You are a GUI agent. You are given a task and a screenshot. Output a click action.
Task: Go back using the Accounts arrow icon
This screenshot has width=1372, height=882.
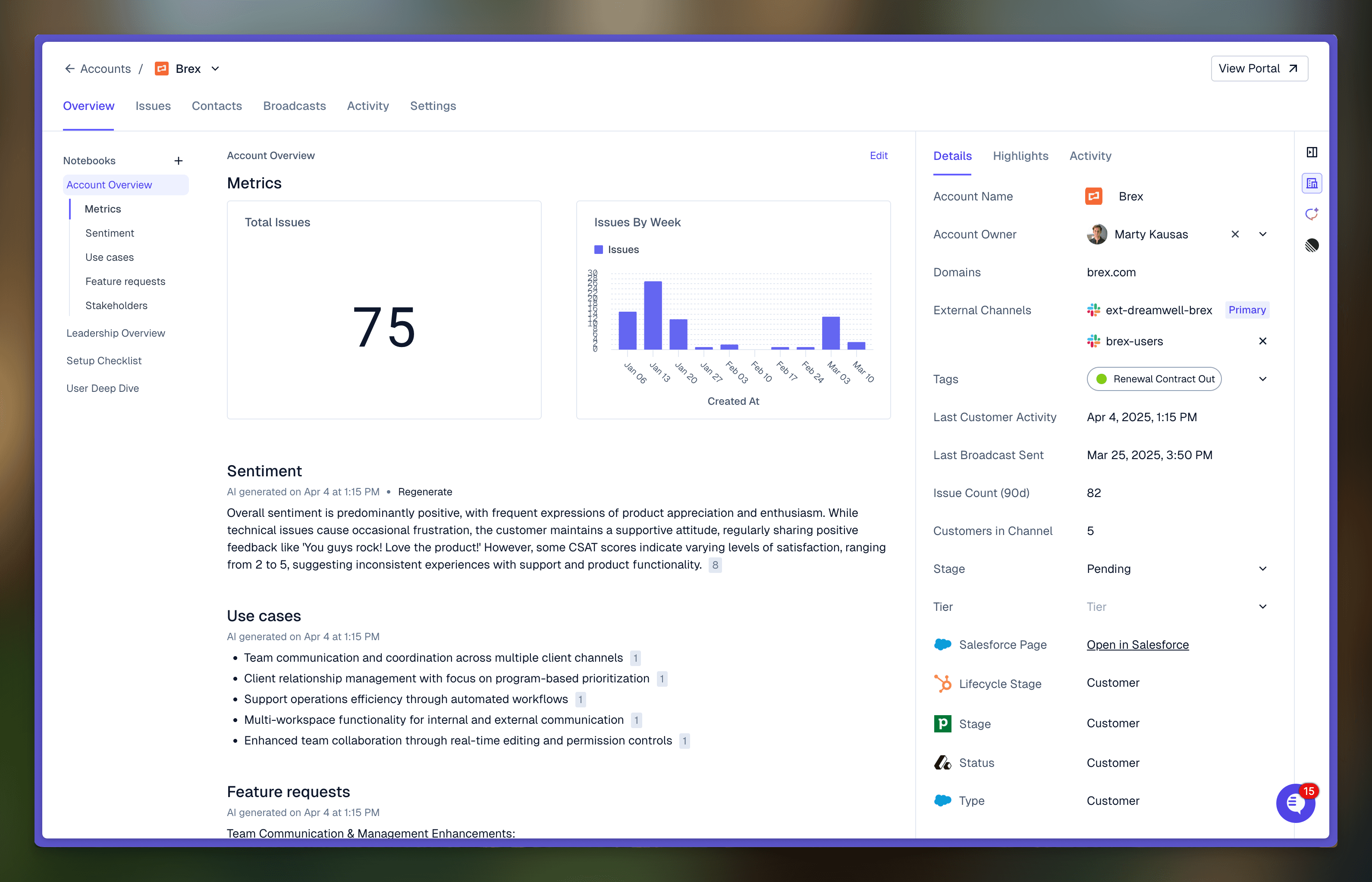(69, 69)
